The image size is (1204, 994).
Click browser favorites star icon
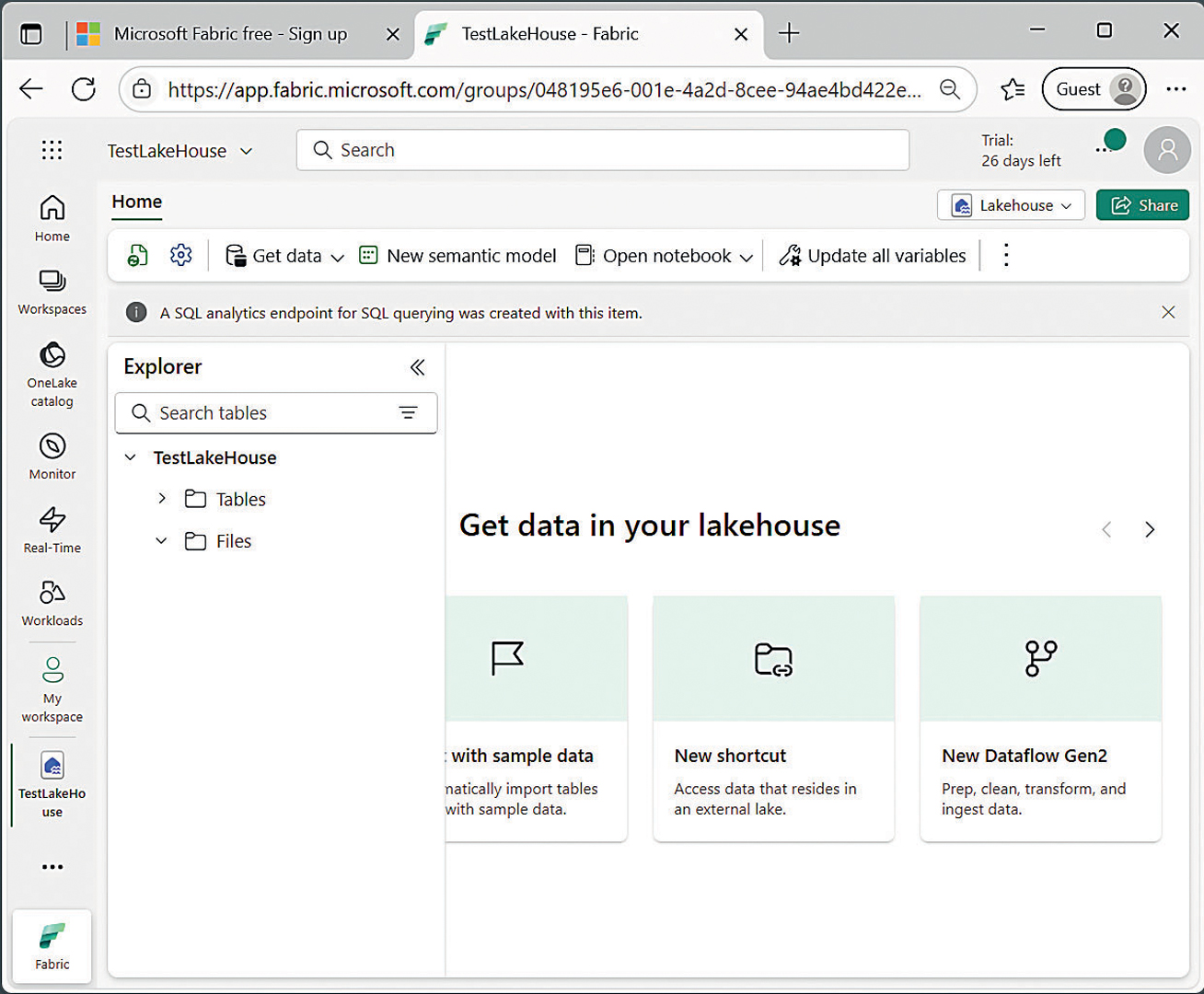pyautogui.click(x=1013, y=89)
